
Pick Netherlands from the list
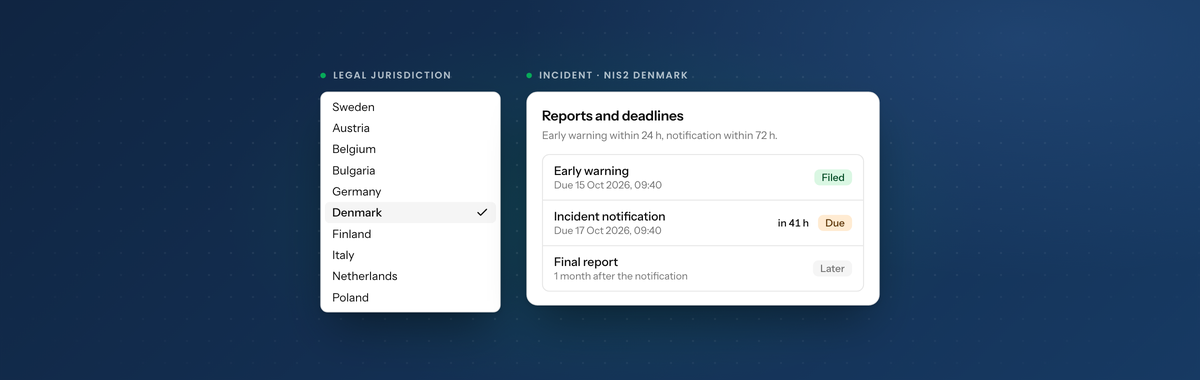point(410,276)
